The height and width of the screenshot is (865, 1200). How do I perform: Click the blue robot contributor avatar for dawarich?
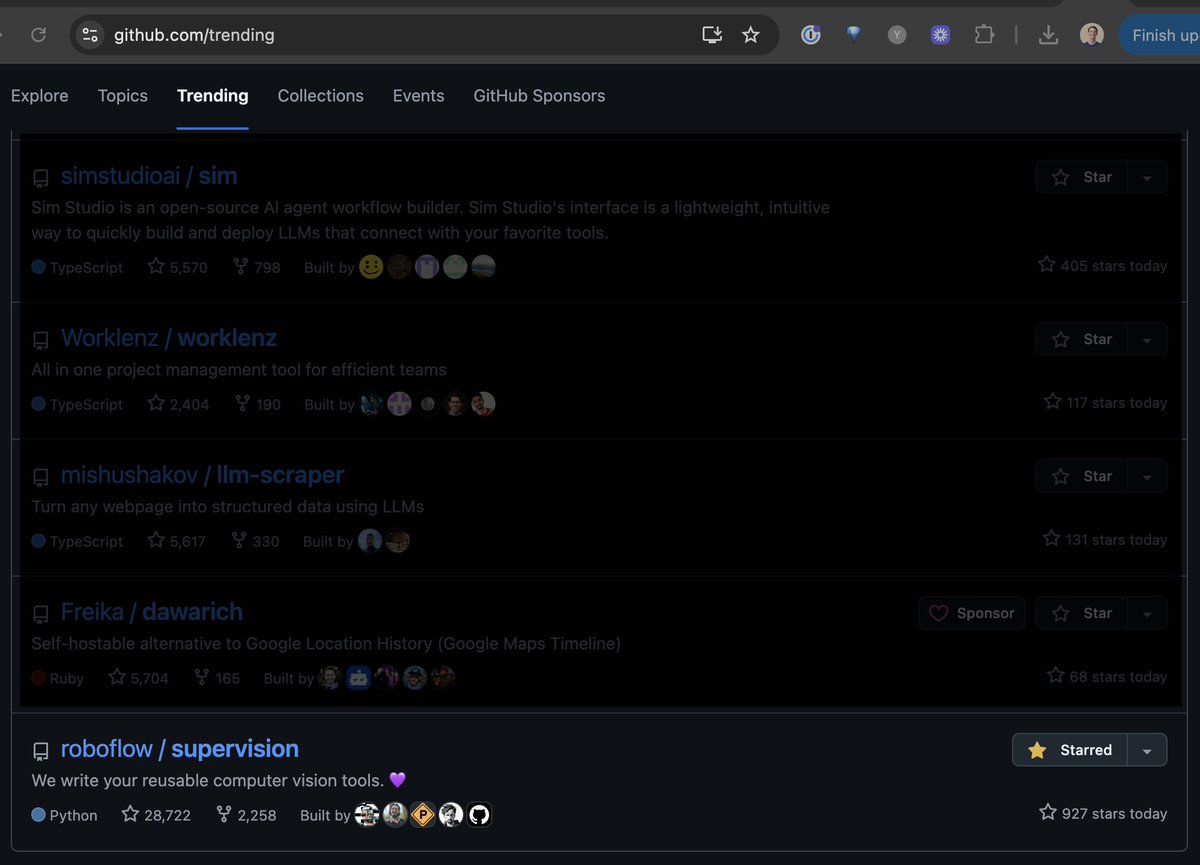[x=358, y=678]
